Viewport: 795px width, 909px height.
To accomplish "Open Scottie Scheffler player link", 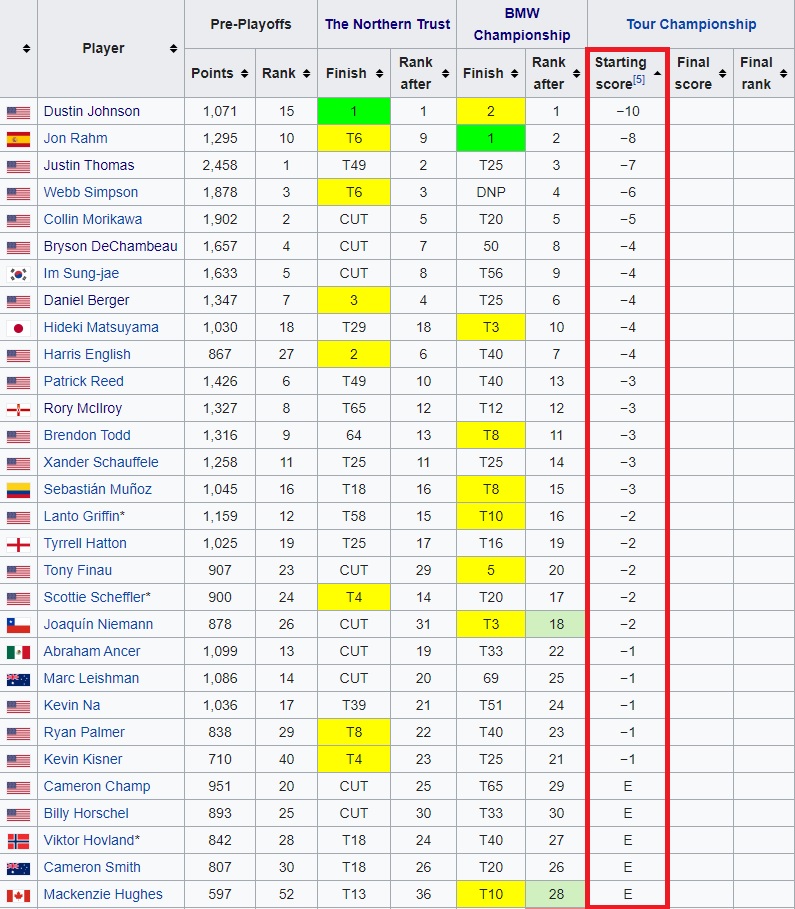I will (94, 597).
